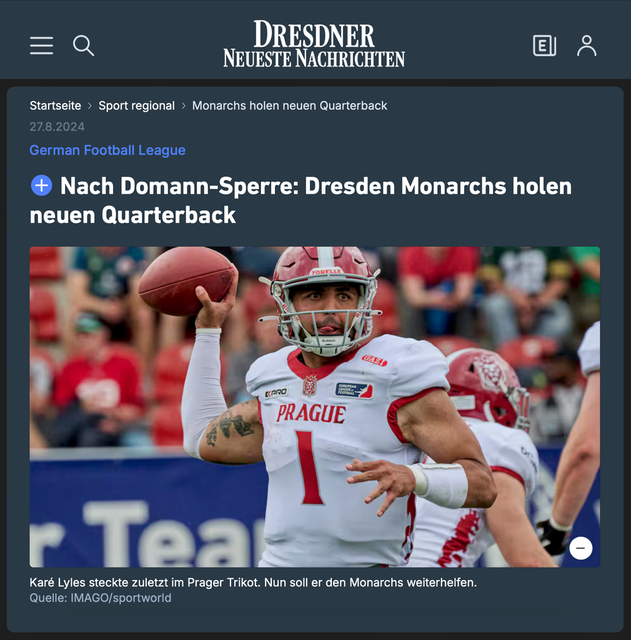Open Sport regional breadcrumb
631x640 pixels.
(136, 106)
